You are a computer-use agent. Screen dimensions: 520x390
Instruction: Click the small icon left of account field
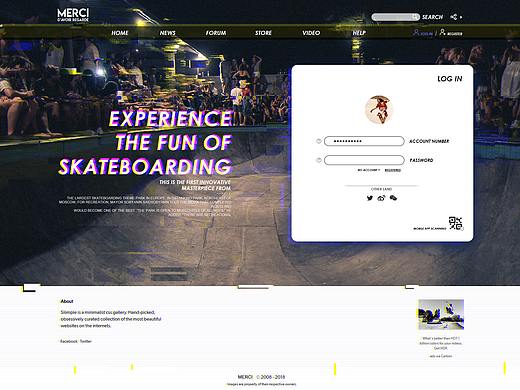pyautogui.click(x=319, y=141)
